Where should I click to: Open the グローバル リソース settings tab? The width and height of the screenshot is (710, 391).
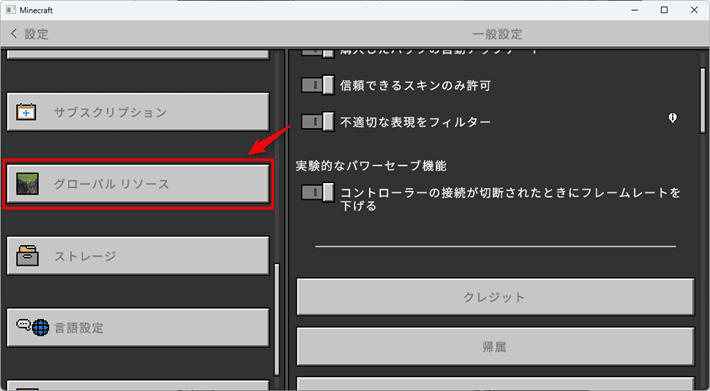[x=138, y=184]
